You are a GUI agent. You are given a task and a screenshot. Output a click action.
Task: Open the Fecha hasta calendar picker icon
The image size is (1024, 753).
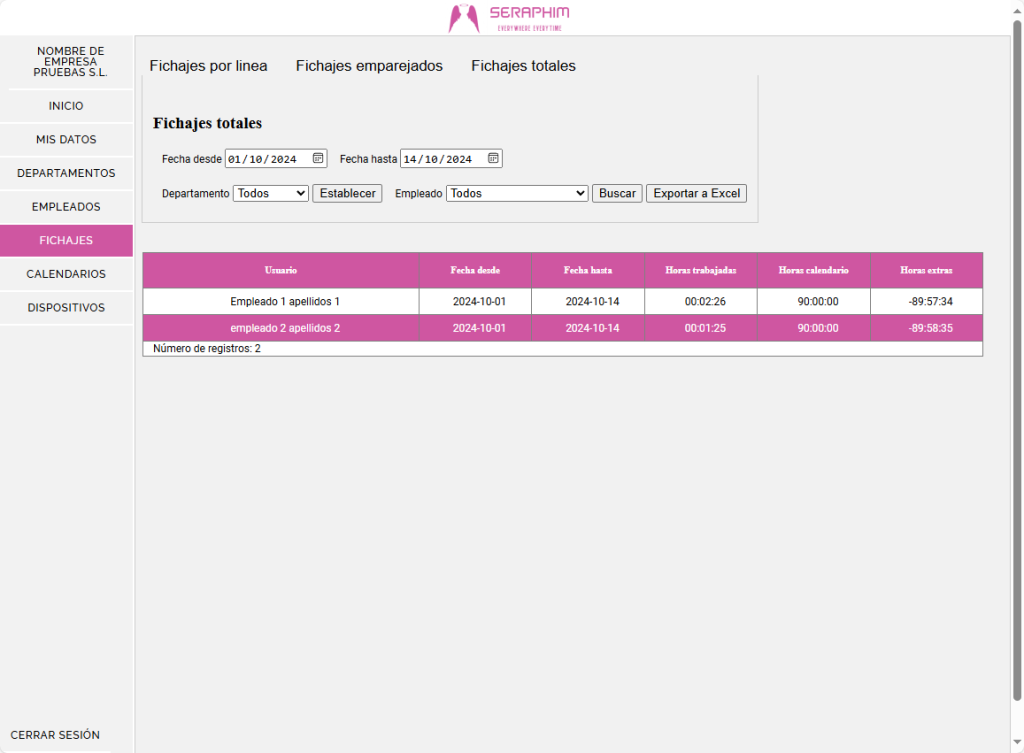click(x=493, y=158)
